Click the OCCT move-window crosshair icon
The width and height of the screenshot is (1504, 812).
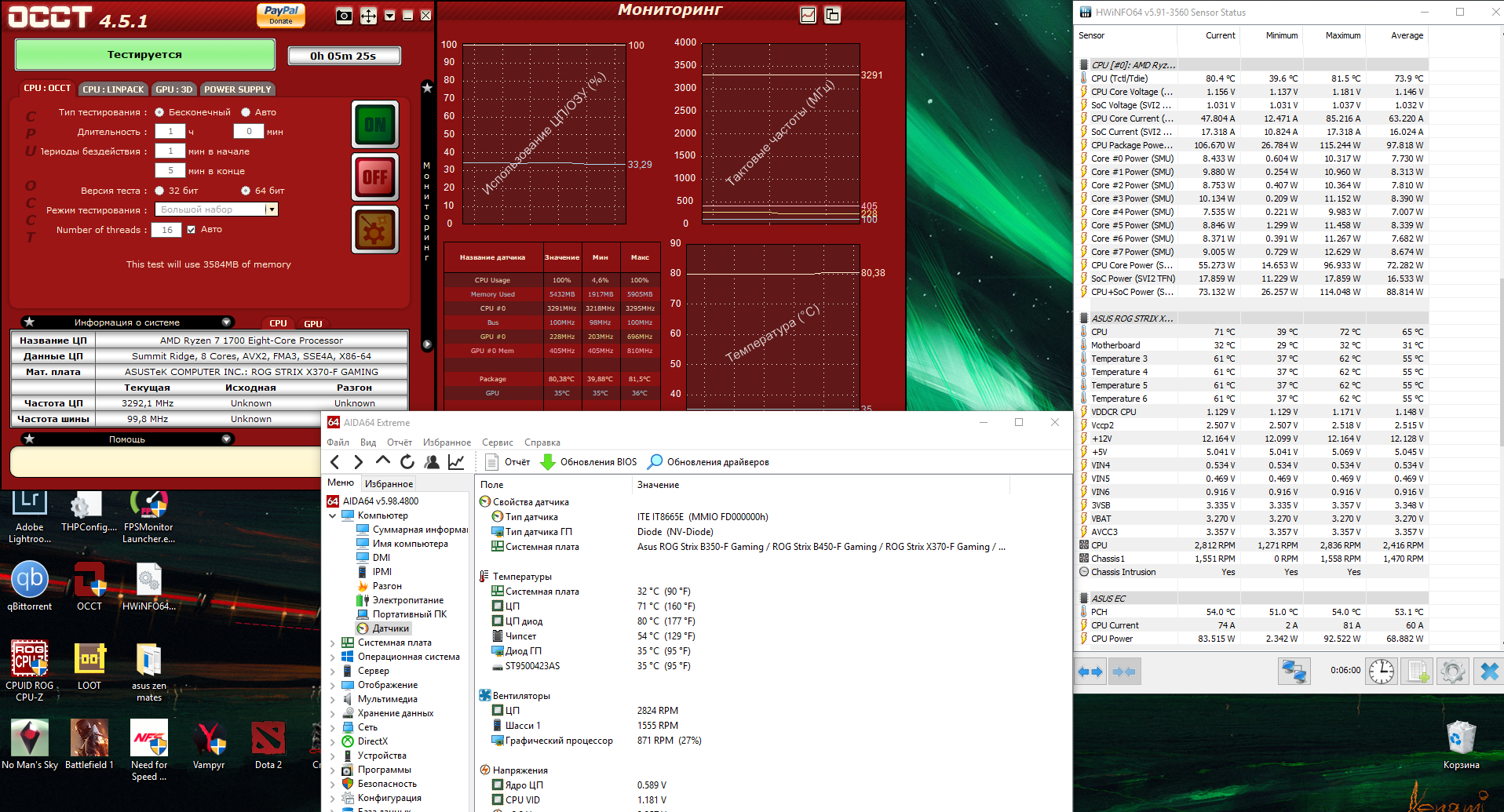pyautogui.click(x=368, y=16)
